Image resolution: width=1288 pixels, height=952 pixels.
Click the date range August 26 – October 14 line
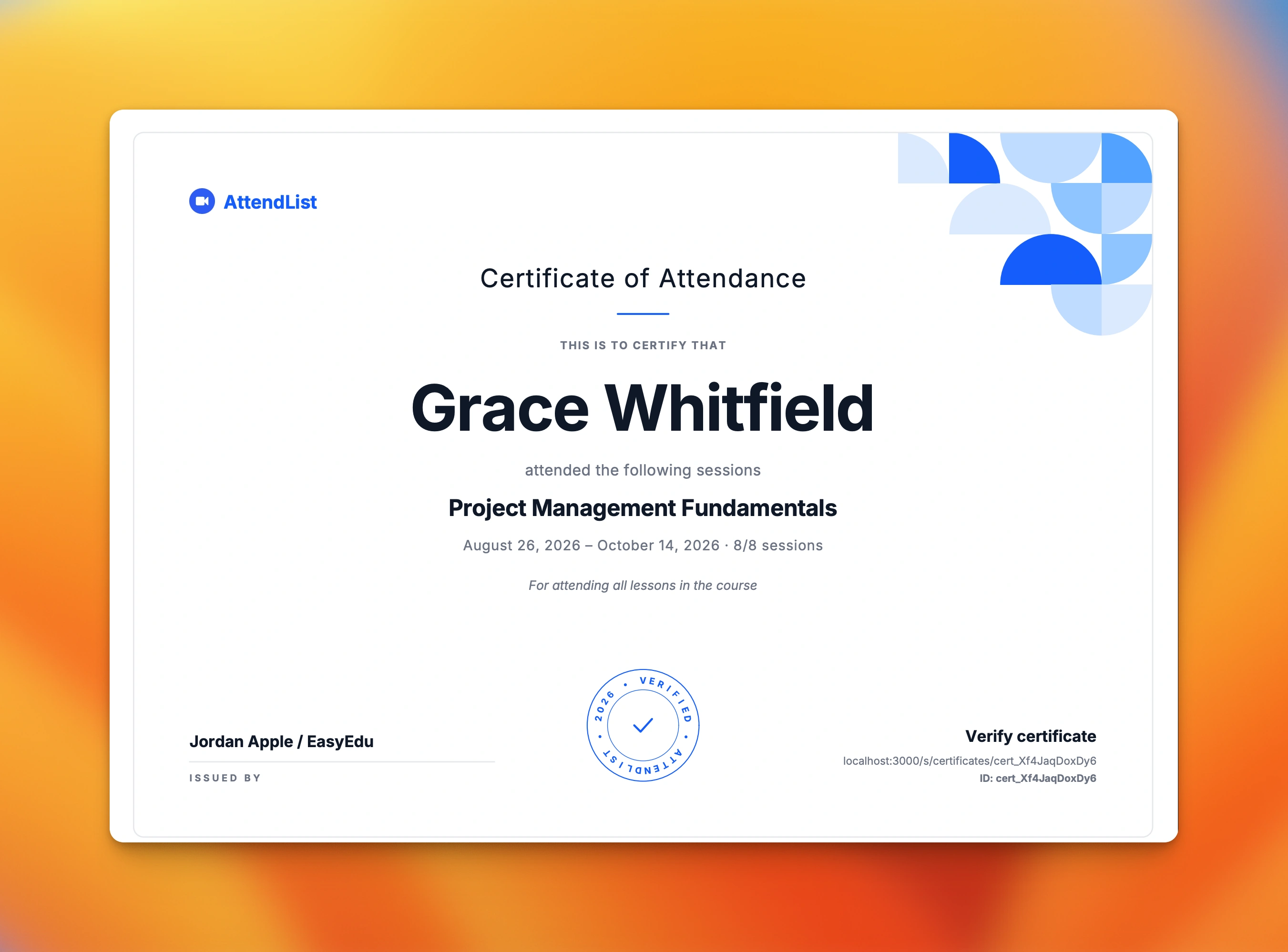point(643,545)
